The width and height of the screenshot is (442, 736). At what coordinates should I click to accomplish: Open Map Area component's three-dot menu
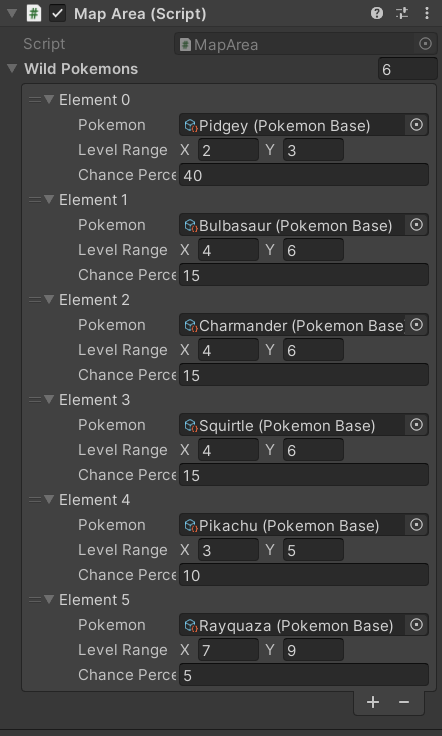click(x=427, y=13)
